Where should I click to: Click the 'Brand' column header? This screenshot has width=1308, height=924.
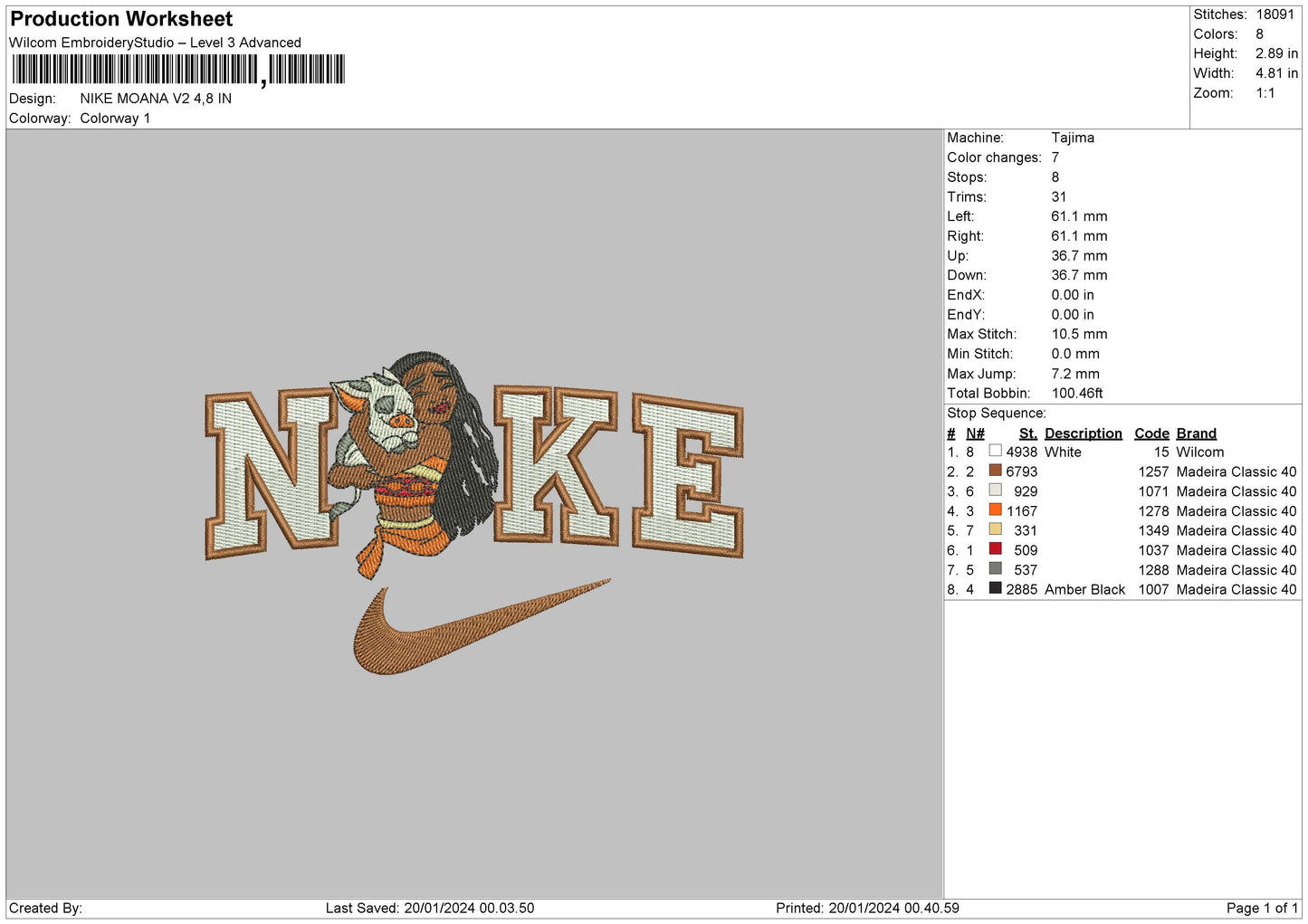click(x=1196, y=433)
